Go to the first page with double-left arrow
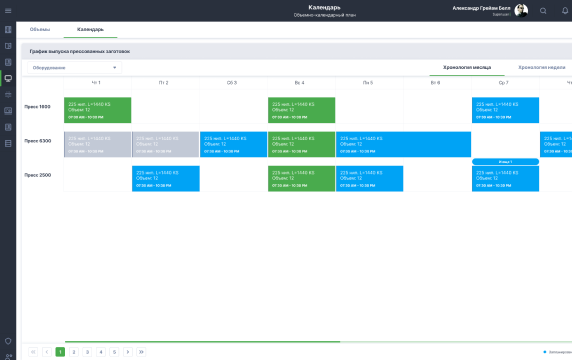This screenshot has height=360, width=572. (x=33, y=352)
